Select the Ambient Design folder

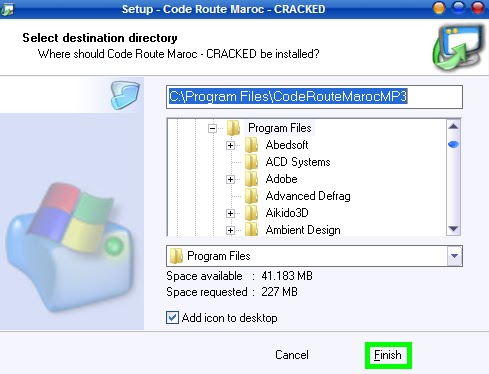(303, 230)
